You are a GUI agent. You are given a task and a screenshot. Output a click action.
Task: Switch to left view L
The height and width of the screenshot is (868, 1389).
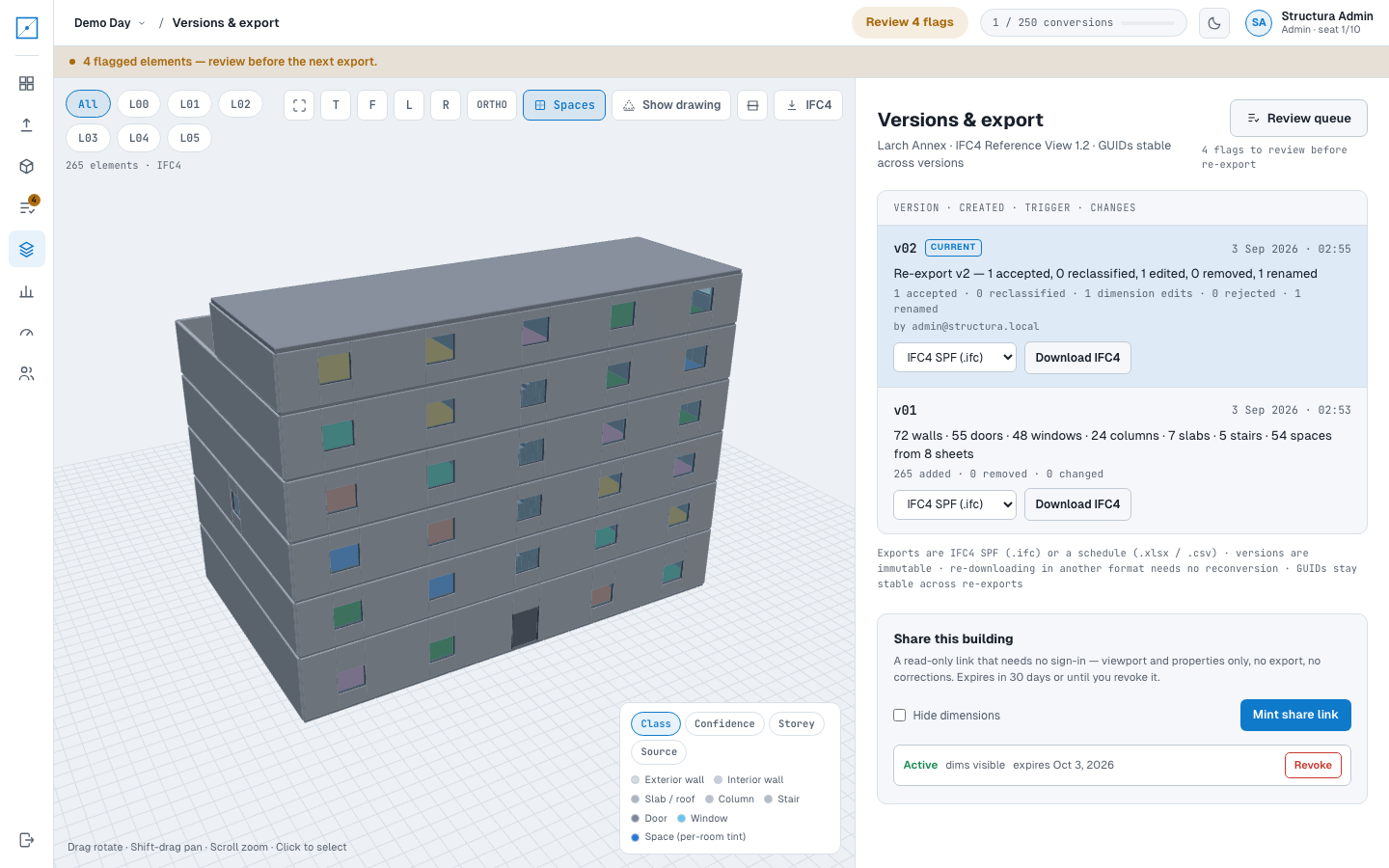tap(409, 105)
